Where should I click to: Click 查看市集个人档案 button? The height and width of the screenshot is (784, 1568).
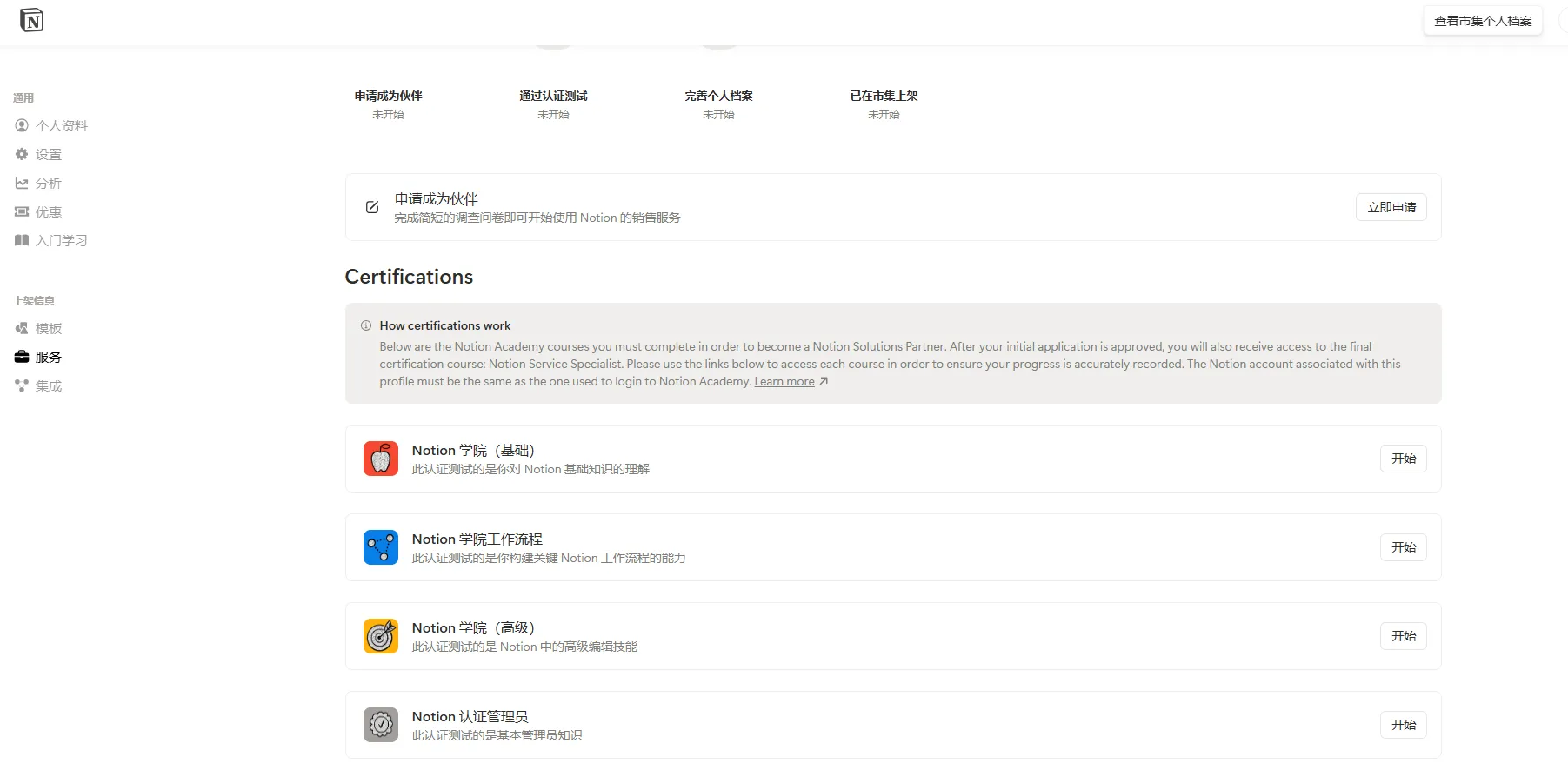(1483, 21)
